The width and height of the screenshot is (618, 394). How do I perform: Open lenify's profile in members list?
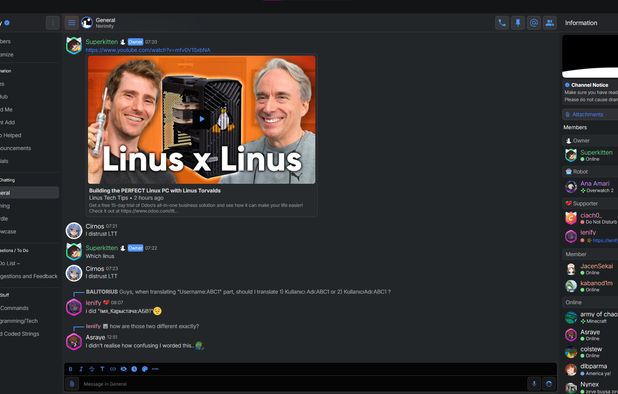pyautogui.click(x=590, y=236)
